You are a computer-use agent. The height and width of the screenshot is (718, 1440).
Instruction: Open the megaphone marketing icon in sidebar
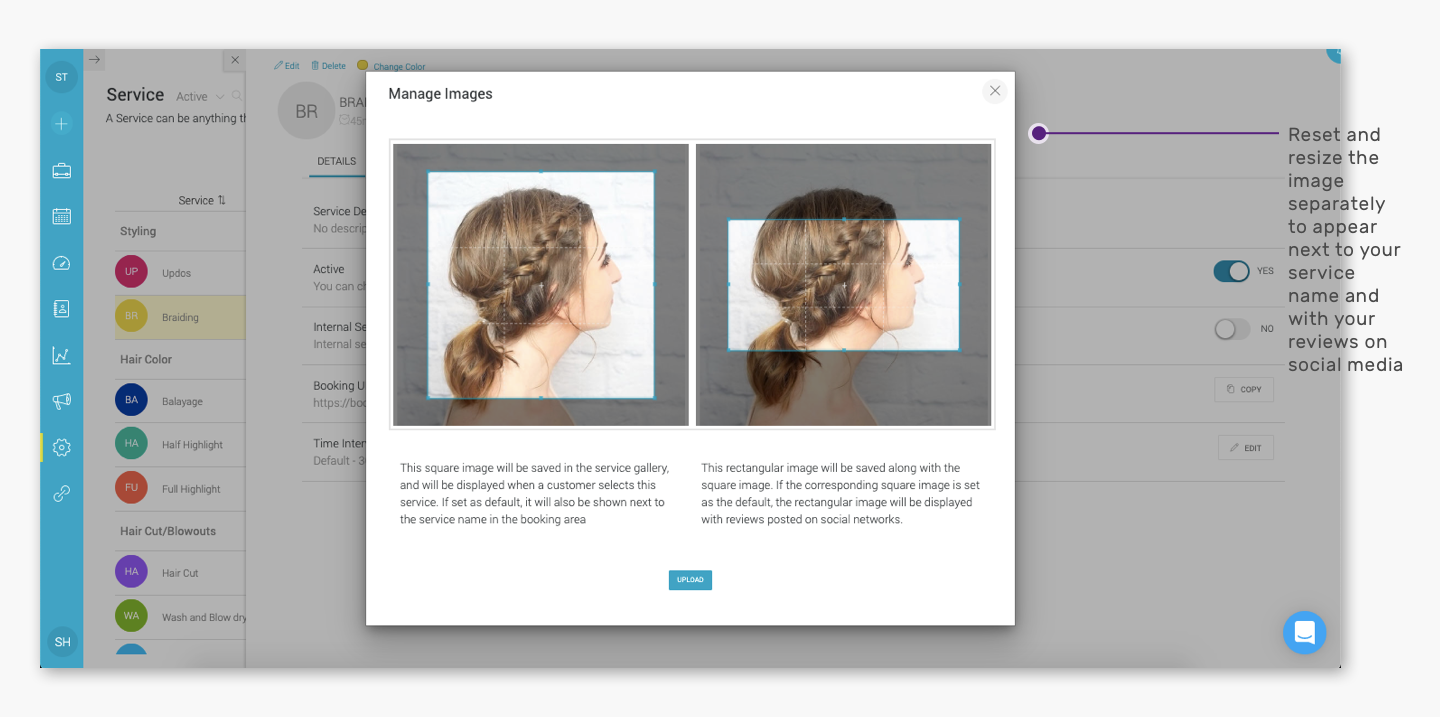tap(62, 401)
